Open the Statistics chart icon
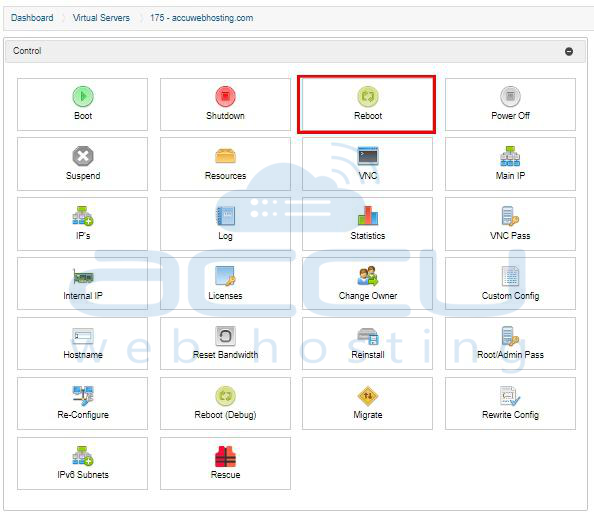594x515 pixels. [x=368, y=216]
